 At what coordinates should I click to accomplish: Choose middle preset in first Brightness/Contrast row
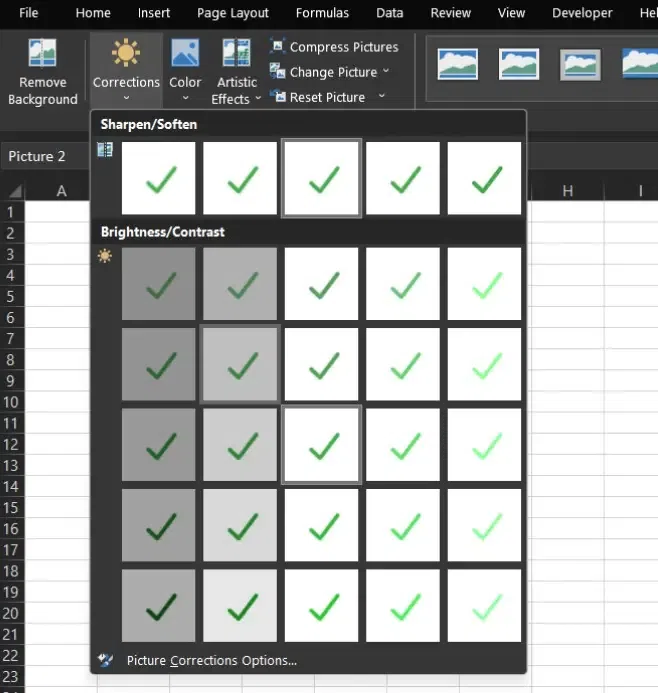pyautogui.click(x=321, y=284)
